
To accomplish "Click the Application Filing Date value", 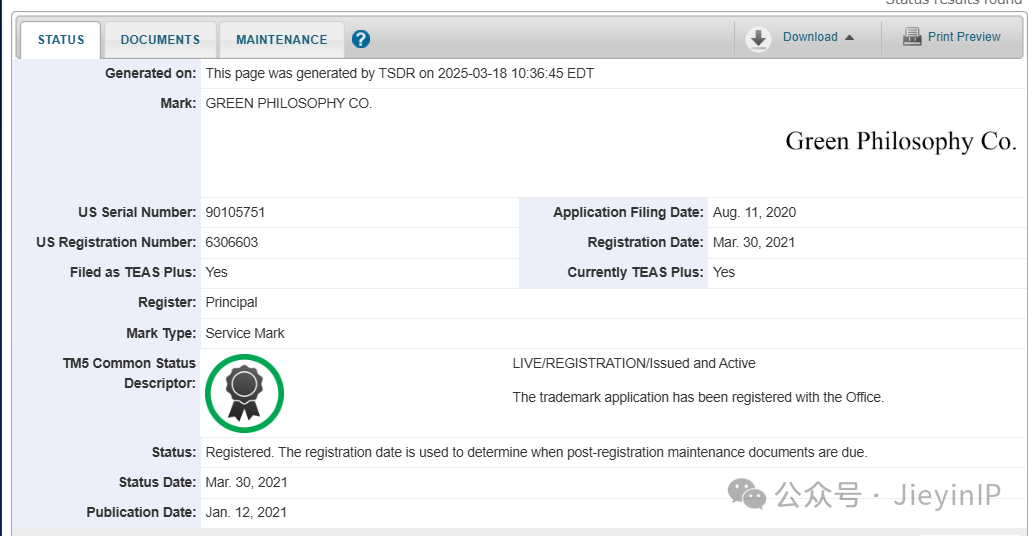I will click(754, 212).
